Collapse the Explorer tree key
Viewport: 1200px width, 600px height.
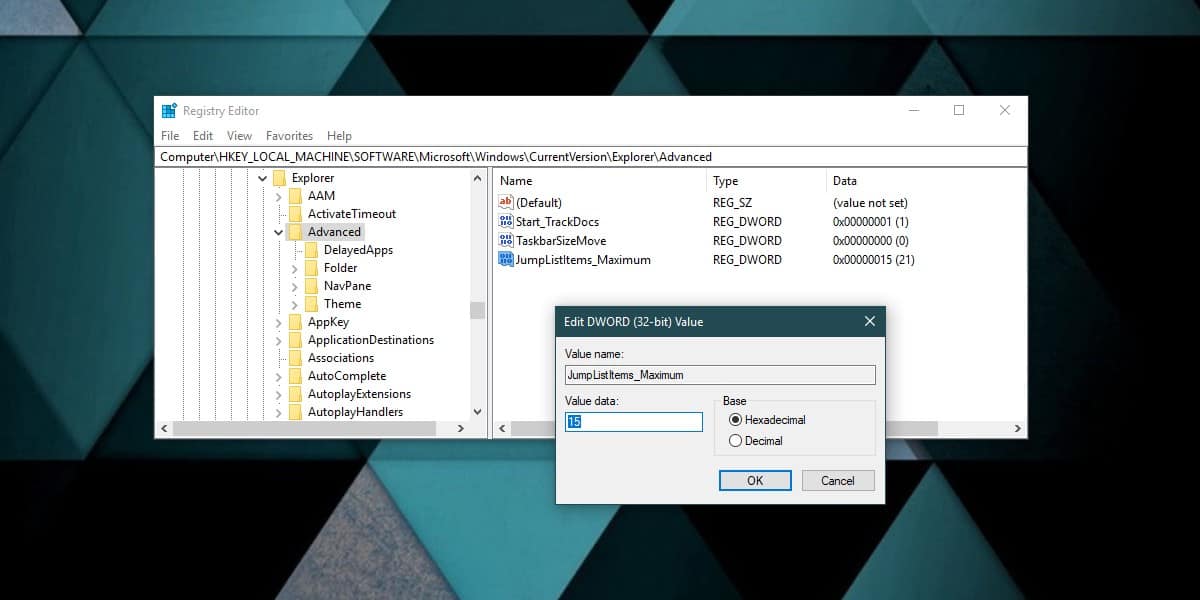[263, 178]
